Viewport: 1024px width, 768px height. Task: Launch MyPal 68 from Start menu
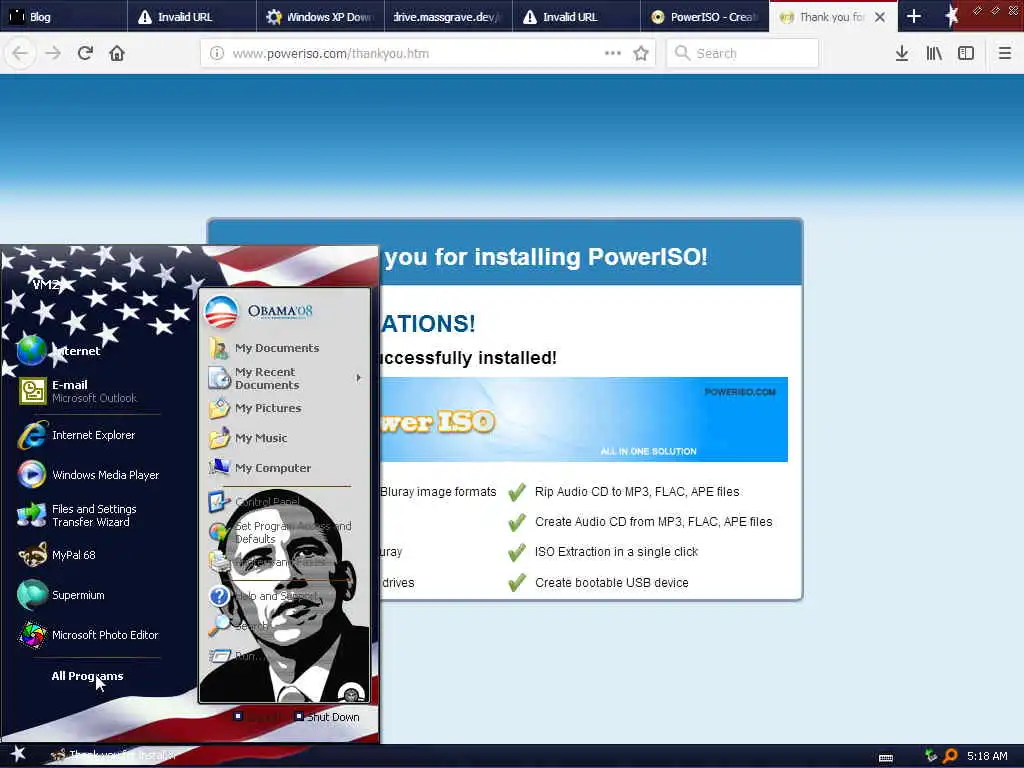tap(59, 555)
